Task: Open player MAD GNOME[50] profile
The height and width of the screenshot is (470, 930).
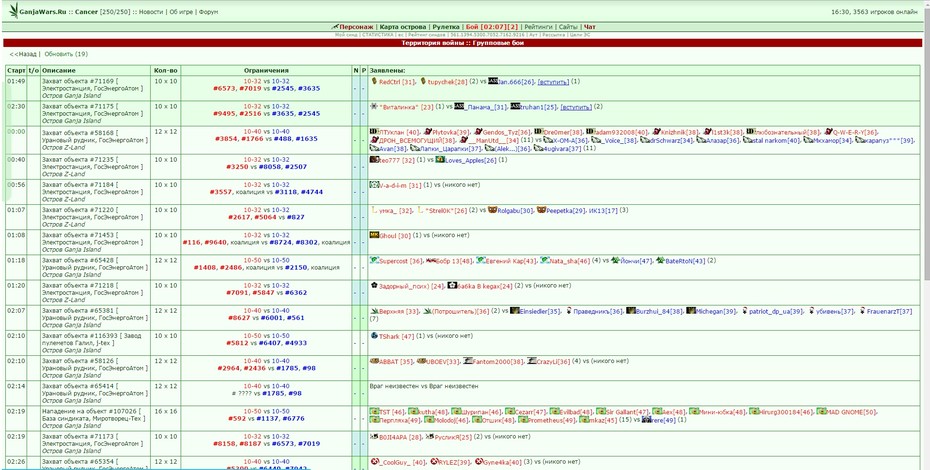Action: point(852,411)
